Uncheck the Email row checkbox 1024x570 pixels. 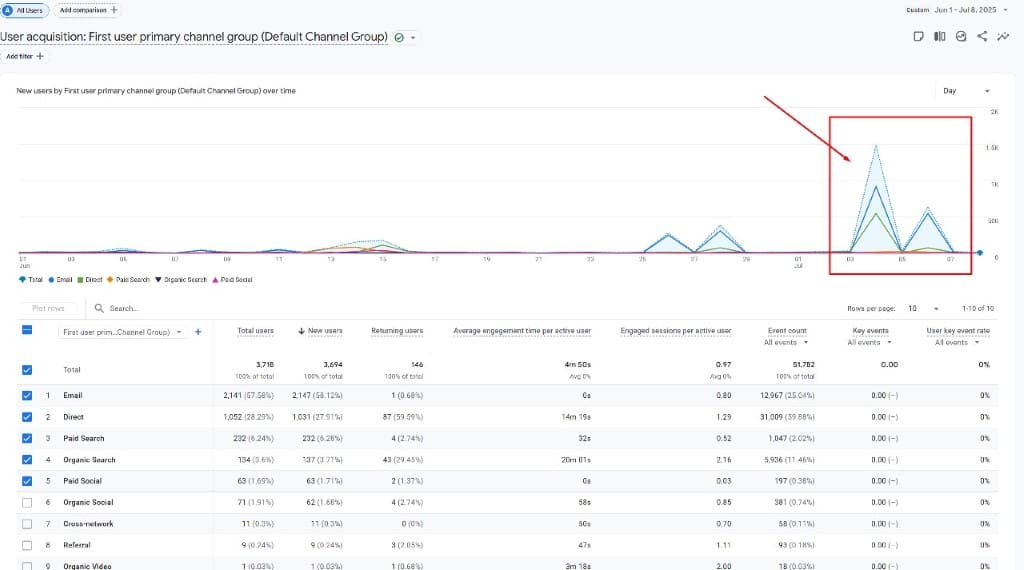coord(27,395)
